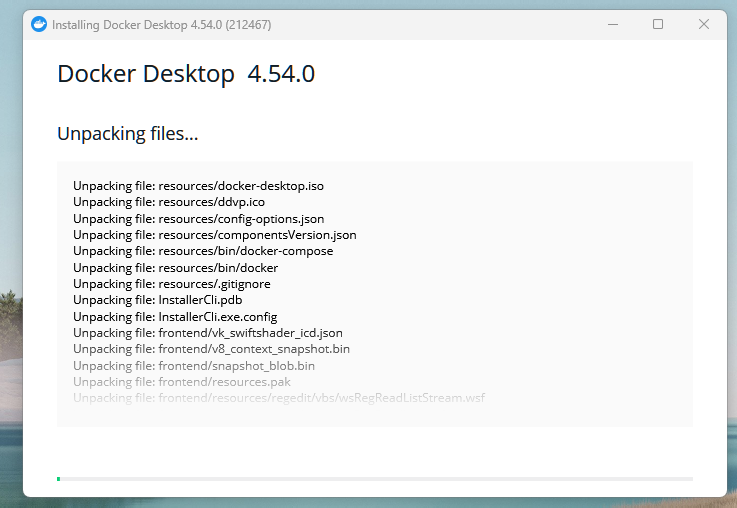Image resolution: width=737 pixels, height=508 pixels.
Task: Select the frontend/resources.pak log line
Action: pyautogui.click(x=182, y=382)
